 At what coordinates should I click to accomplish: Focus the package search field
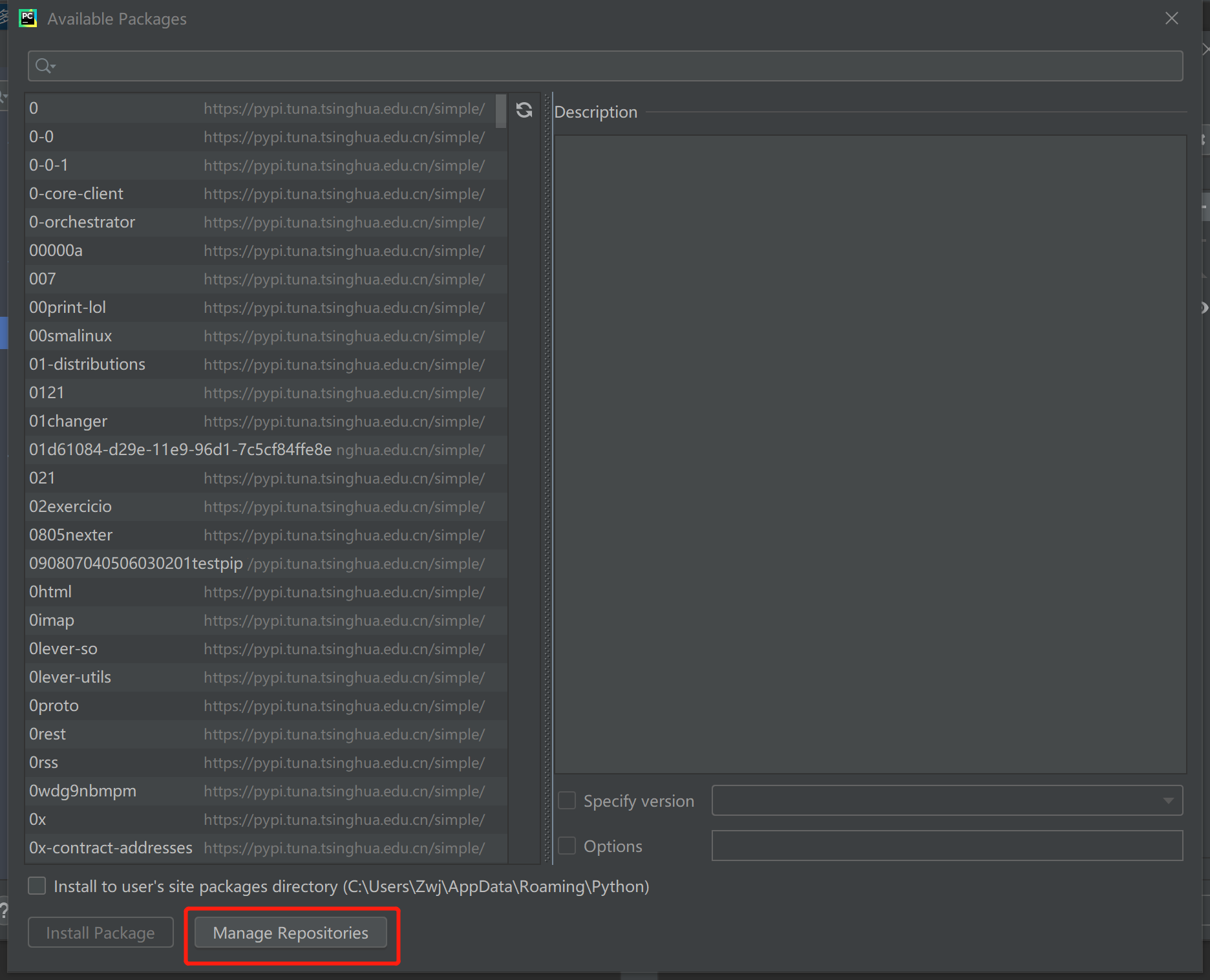pyautogui.click(x=606, y=66)
